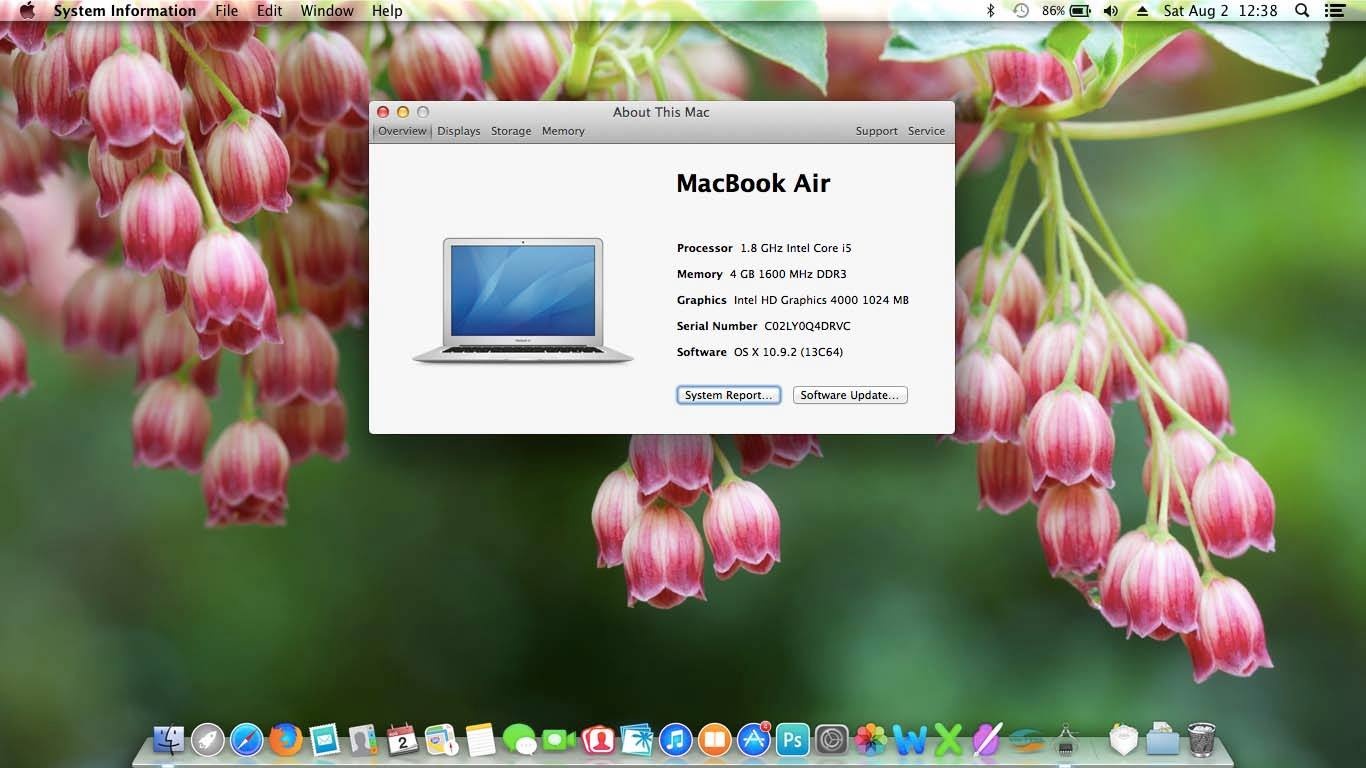Viewport: 1366px width, 768px height.
Task: Open the Support section
Action: pos(876,131)
